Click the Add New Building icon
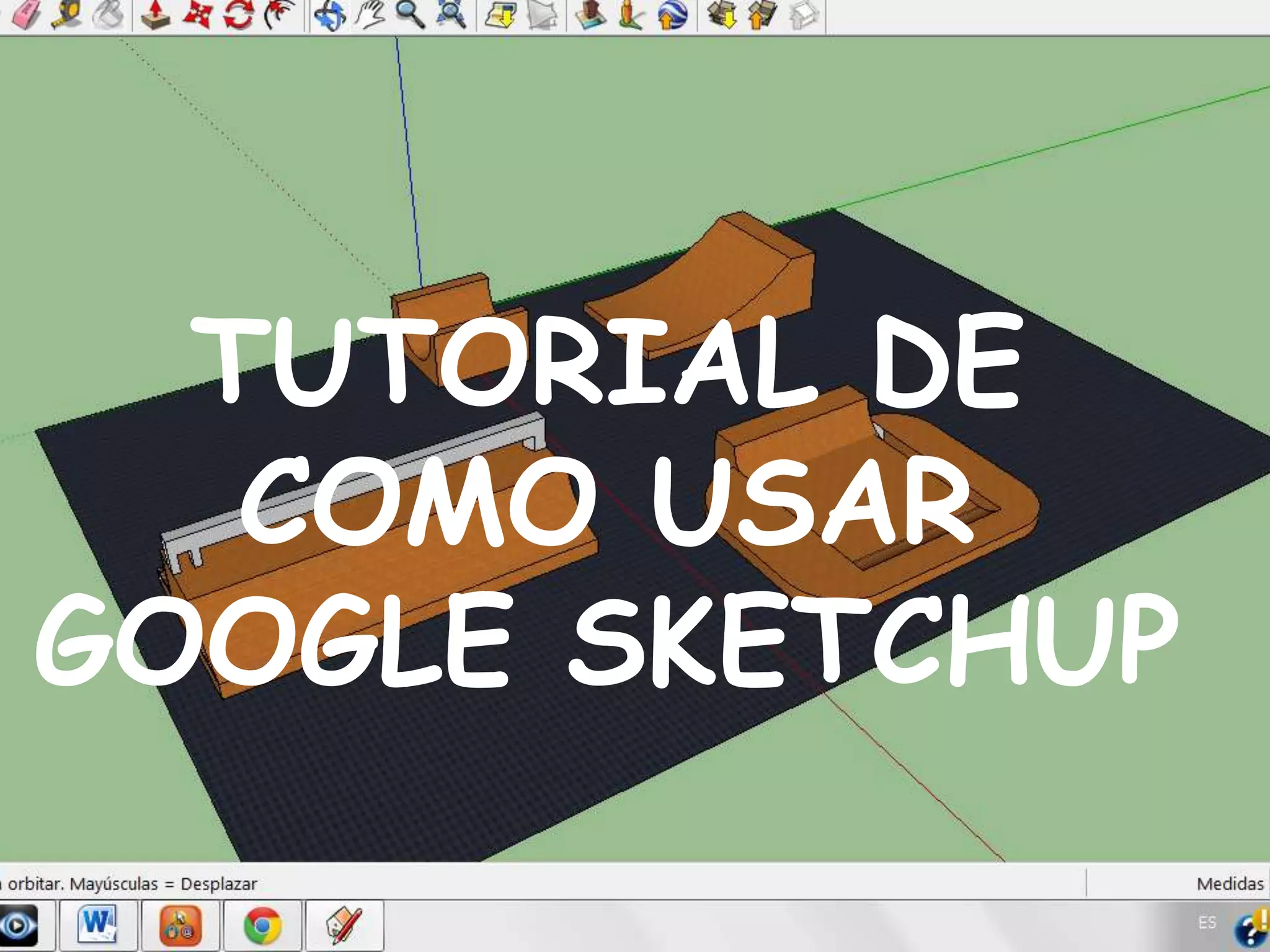The width and height of the screenshot is (1270, 952). tap(590, 14)
